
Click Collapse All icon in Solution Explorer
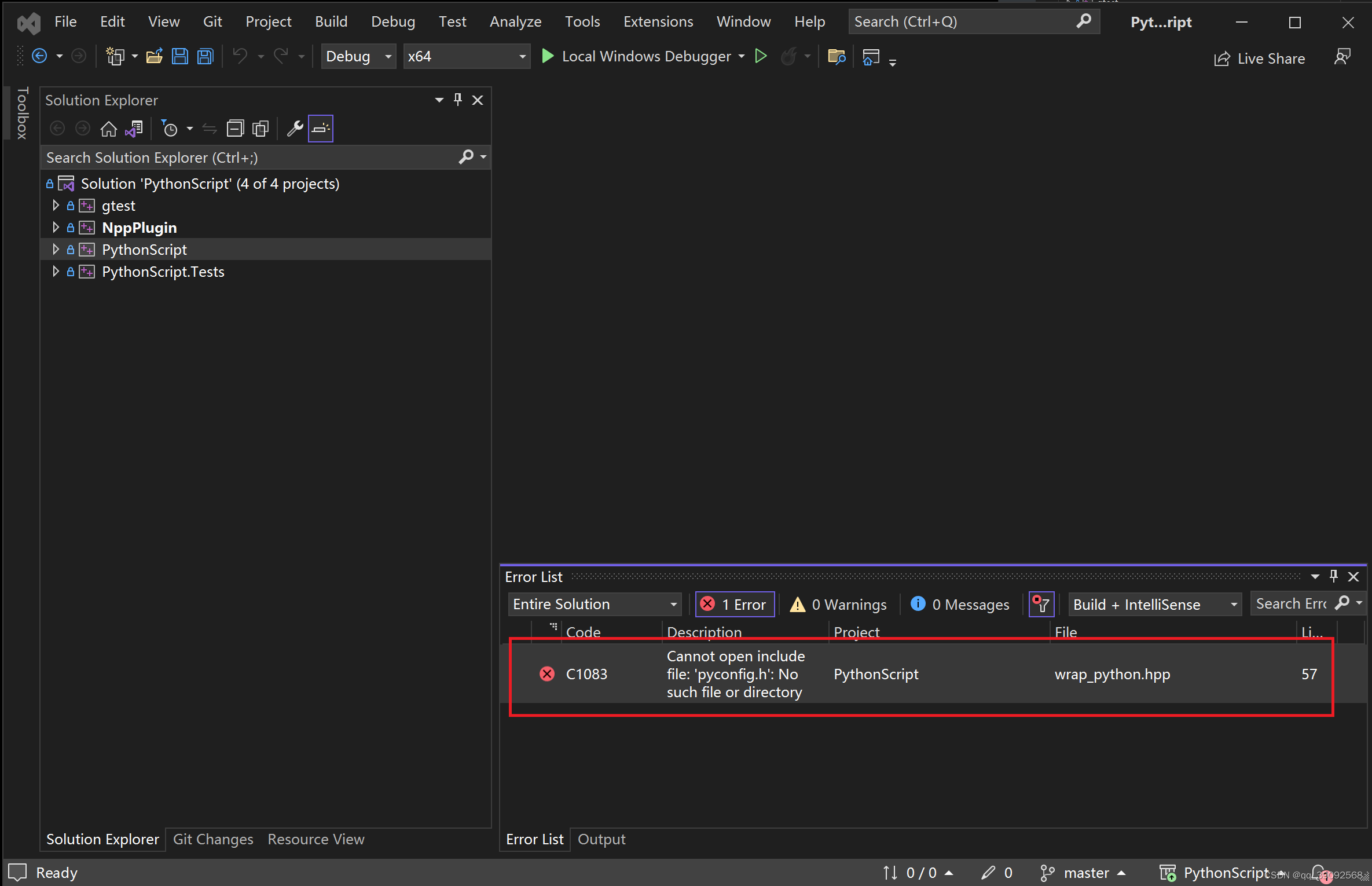point(235,129)
